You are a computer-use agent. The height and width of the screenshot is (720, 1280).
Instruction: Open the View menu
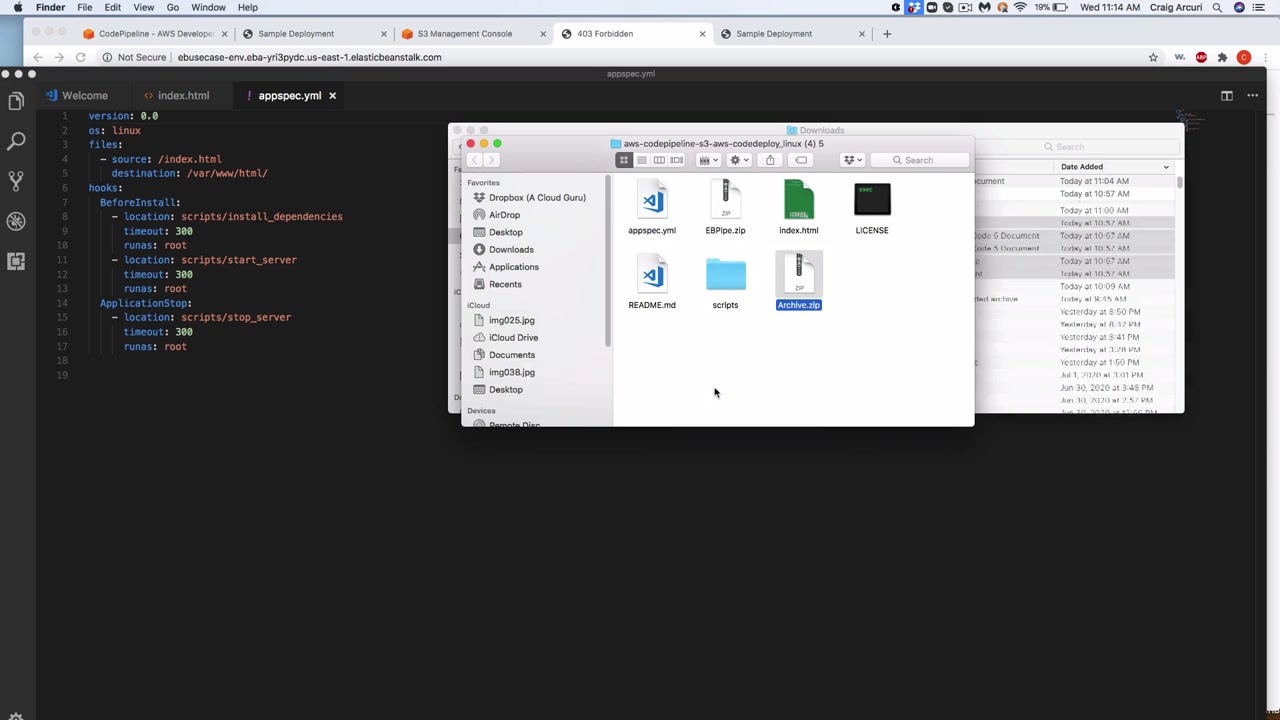coord(144,7)
